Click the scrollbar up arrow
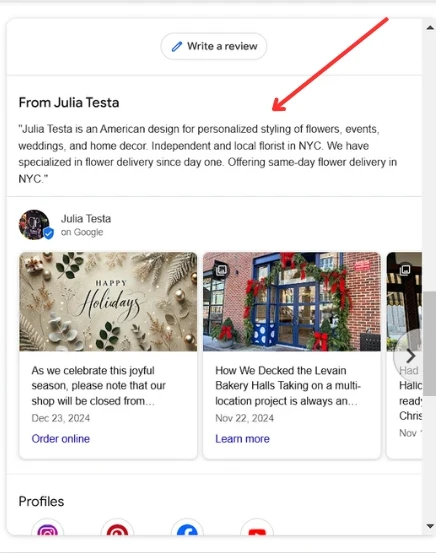This screenshot has height=553, width=436. [430, 28]
